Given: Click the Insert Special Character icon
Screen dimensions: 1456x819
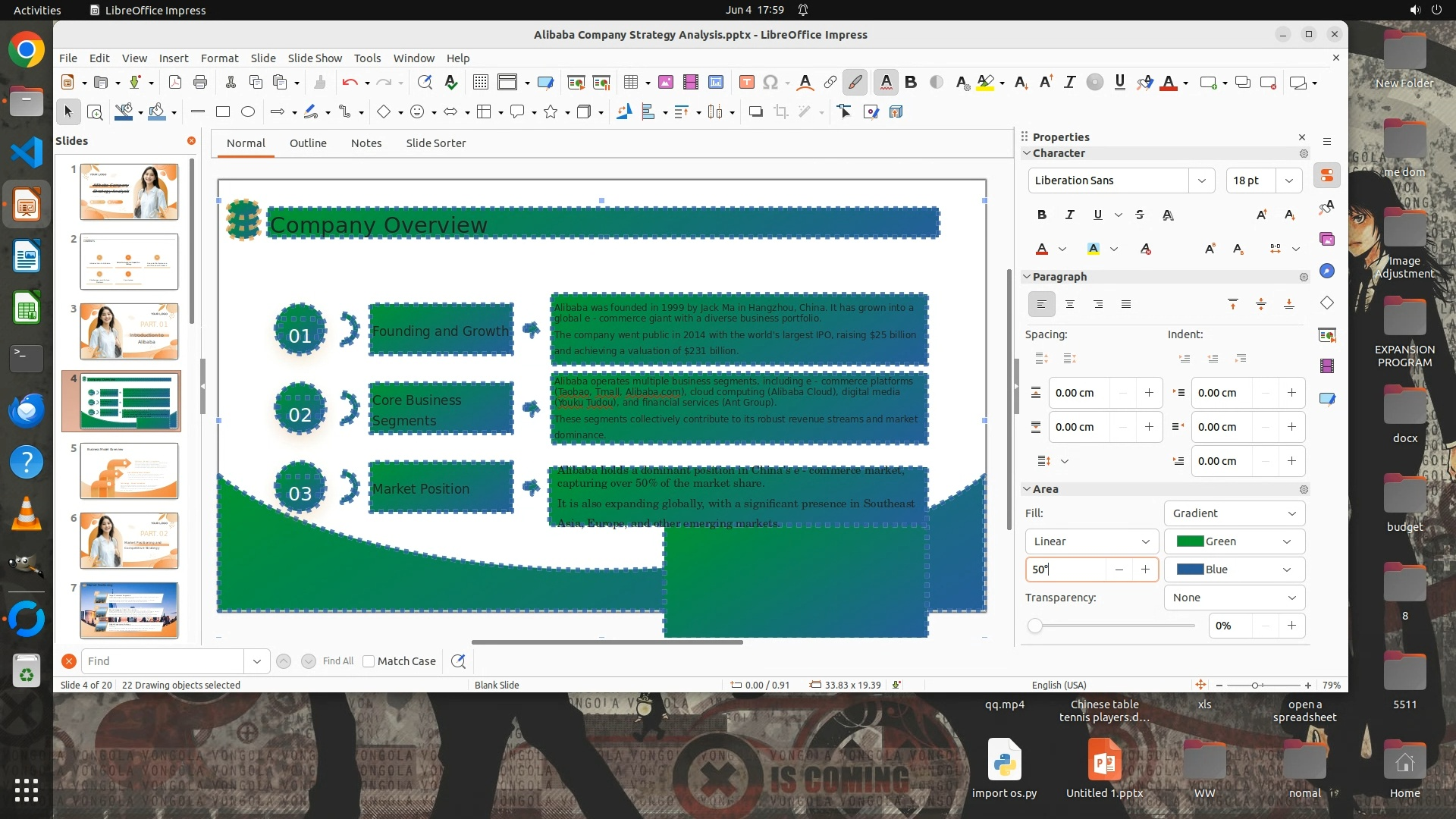Looking at the screenshot, I should click(770, 83).
